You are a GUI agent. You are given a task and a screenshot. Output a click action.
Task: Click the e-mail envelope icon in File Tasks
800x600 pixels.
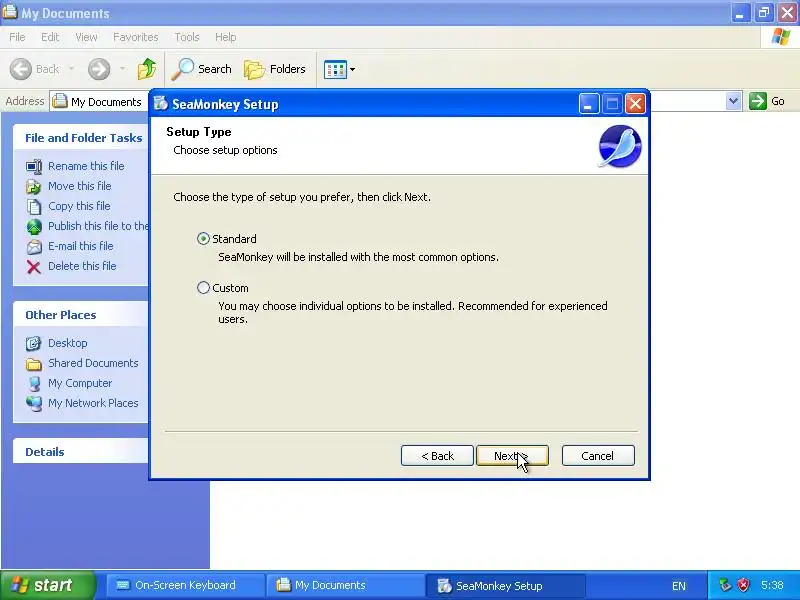34,246
